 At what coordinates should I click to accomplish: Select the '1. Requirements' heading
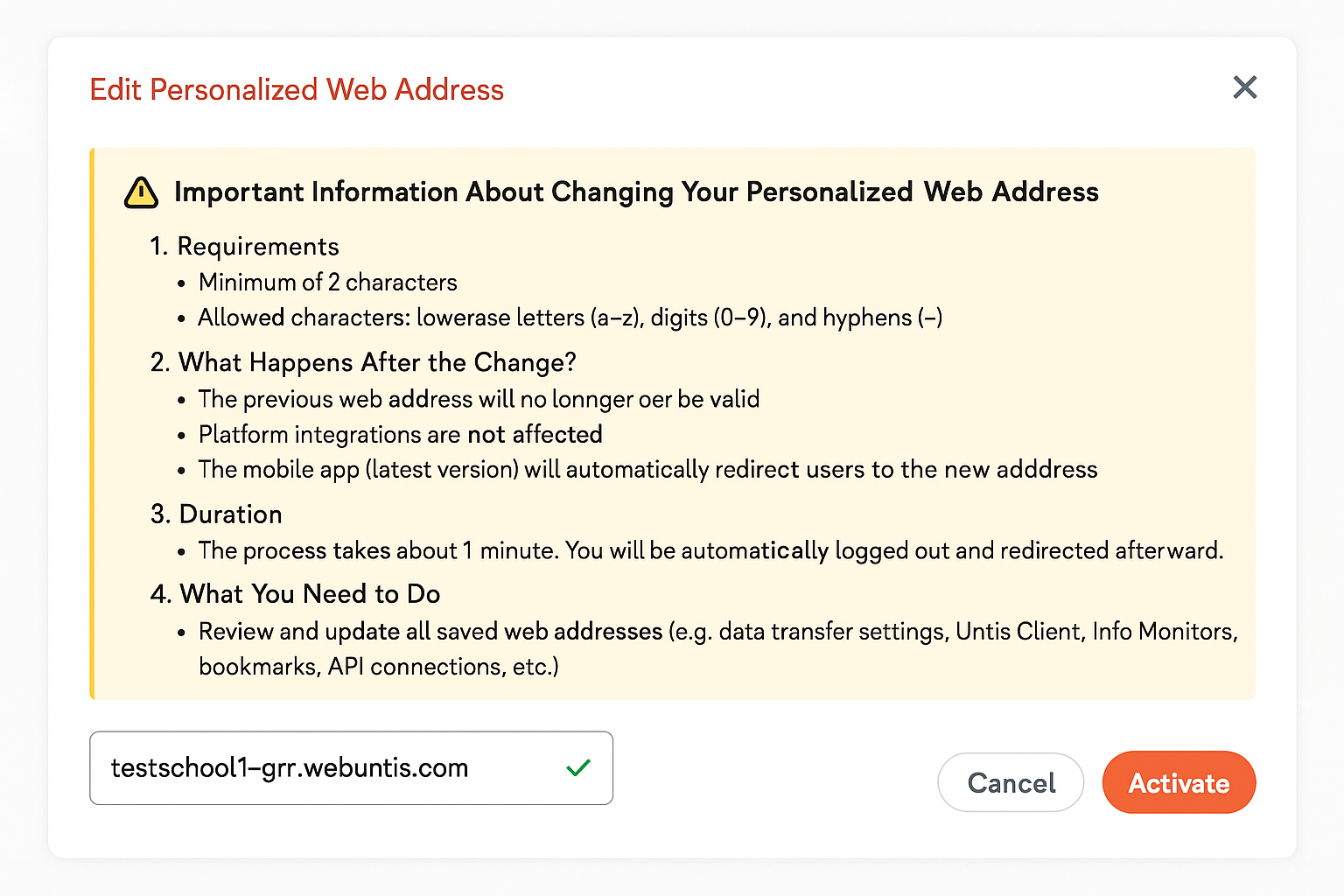245,247
